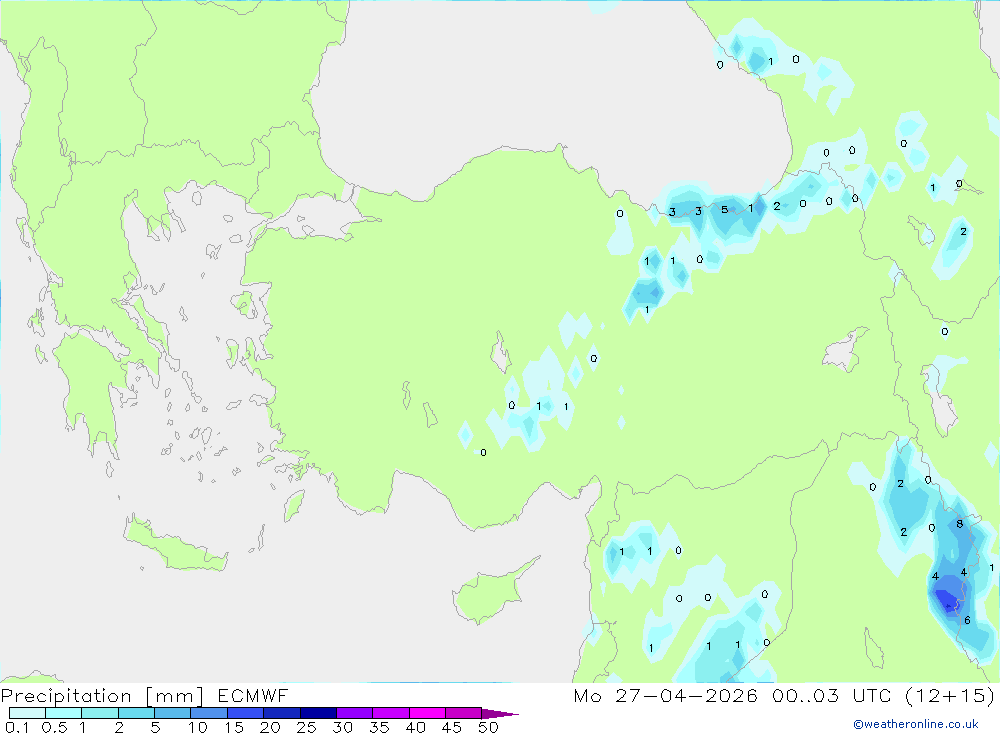Click the 0.1–0.5 mm legend color box
The width and height of the screenshot is (1000, 733).
[x=27, y=713]
